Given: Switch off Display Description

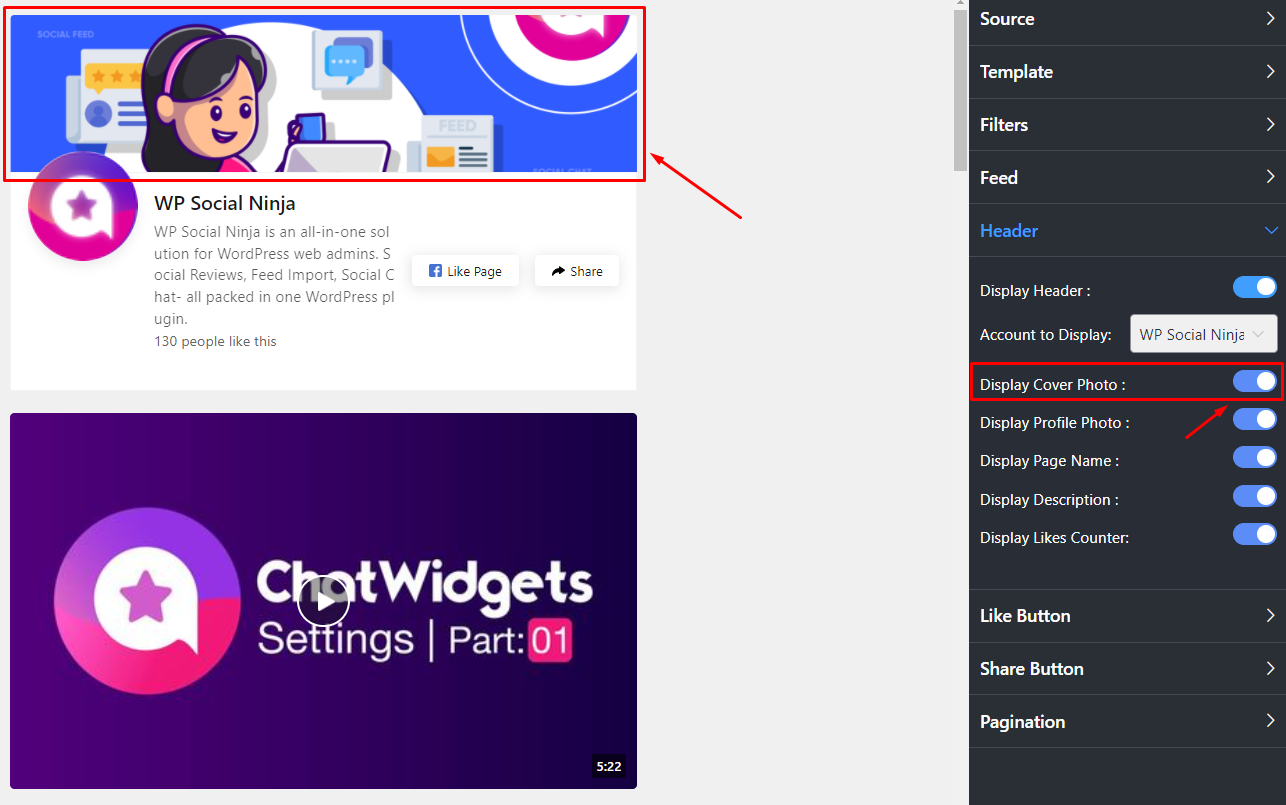Looking at the screenshot, I should click(x=1254, y=496).
